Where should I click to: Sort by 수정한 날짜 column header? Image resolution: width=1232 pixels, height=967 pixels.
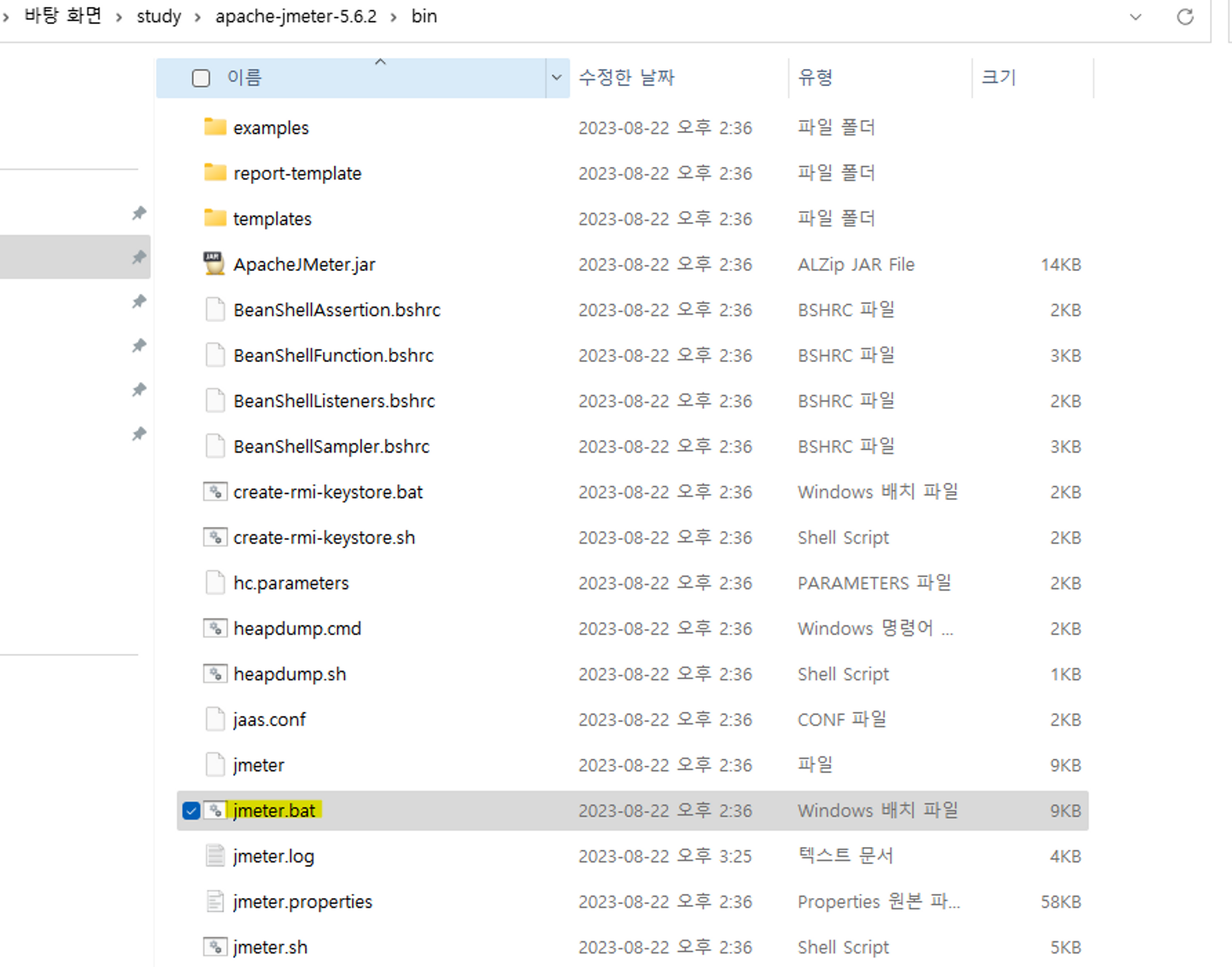pos(626,78)
